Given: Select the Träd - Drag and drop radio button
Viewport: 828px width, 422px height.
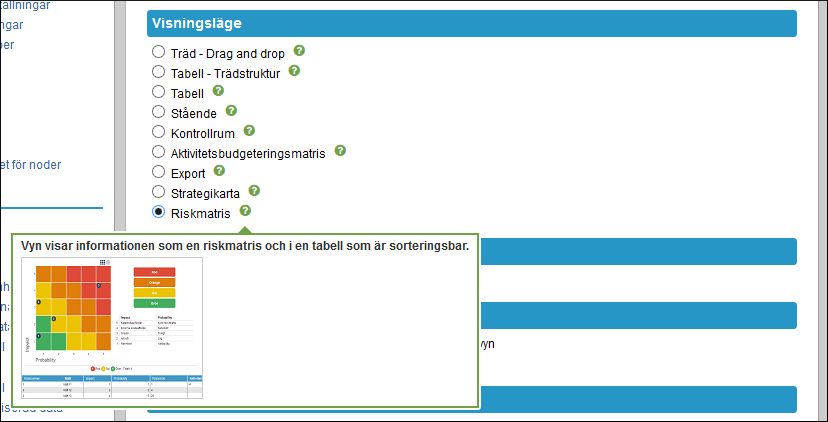Looking at the screenshot, I should point(158,52).
